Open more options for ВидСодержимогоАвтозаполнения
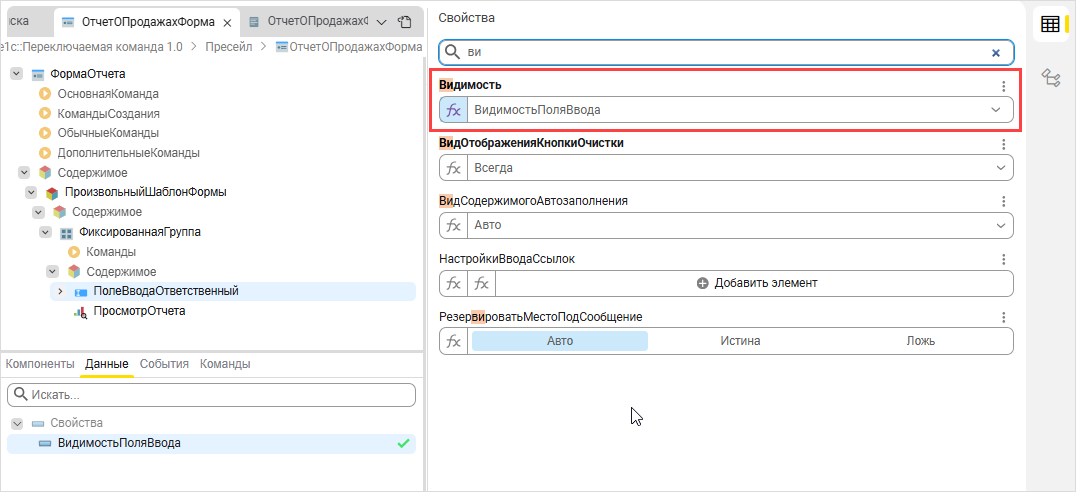This screenshot has width=1076, height=492. click(1003, 201)
